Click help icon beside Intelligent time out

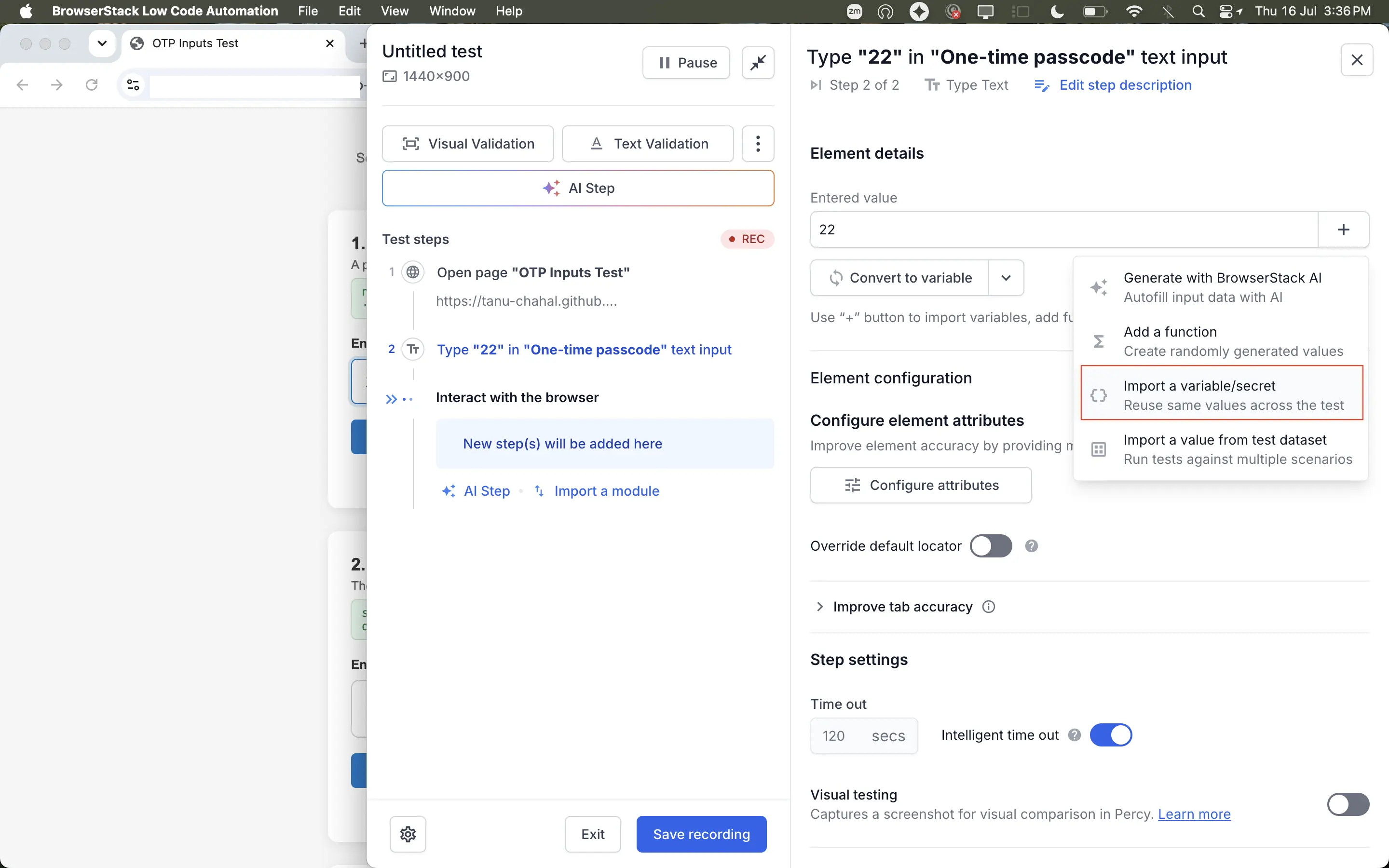[1075, 735]
